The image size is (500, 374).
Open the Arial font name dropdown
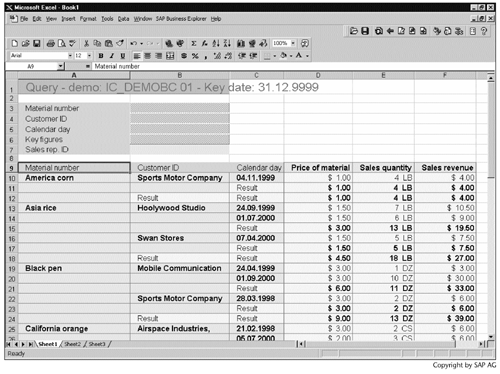(x=70, y=56)
